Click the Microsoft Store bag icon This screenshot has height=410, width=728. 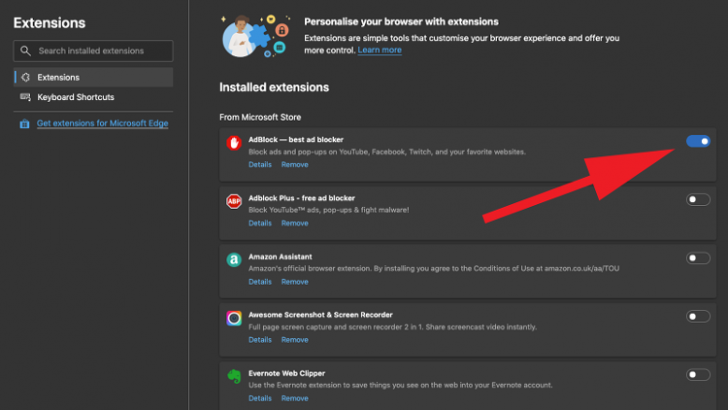click(x=25, y=124)
